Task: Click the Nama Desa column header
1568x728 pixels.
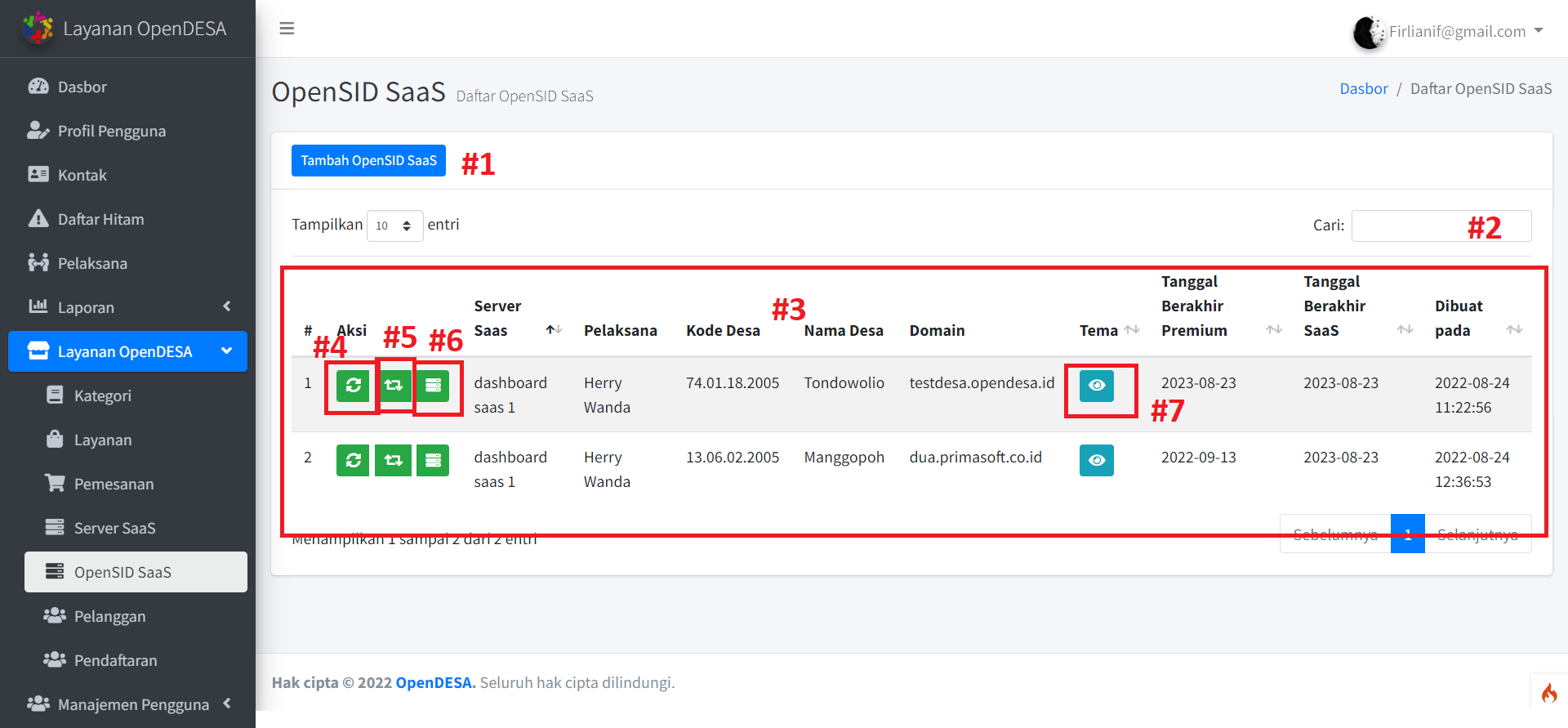Action: click(x=843, y=330)
